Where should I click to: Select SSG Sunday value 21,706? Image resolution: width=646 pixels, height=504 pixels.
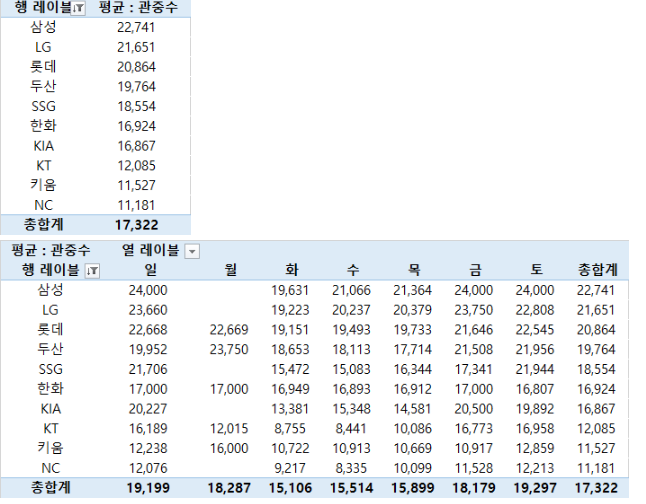tap(148, 370)
